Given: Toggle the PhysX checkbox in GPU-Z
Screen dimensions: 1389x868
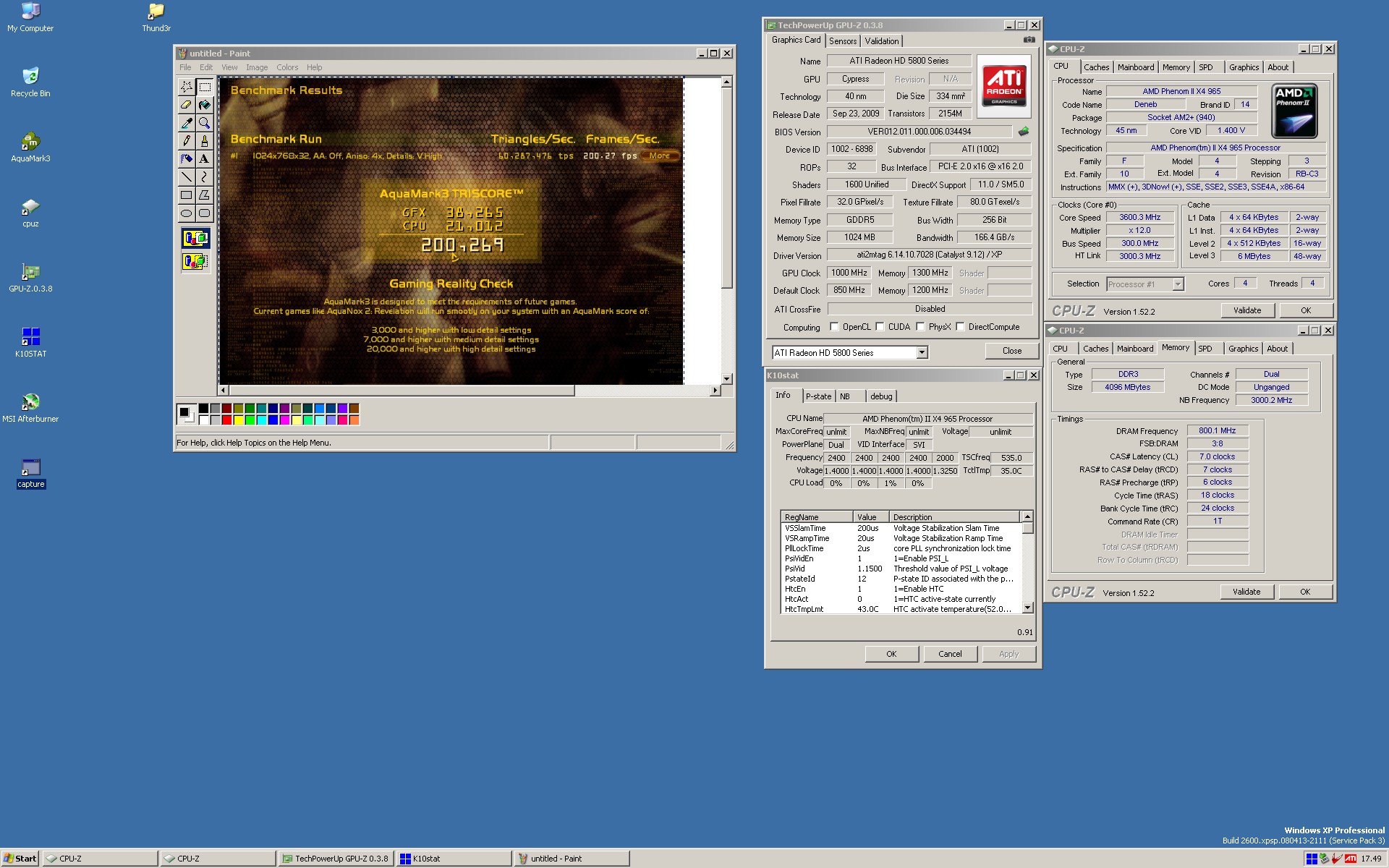Looking at the screenshot, I should pyautogui.click(x=920, y=327).
